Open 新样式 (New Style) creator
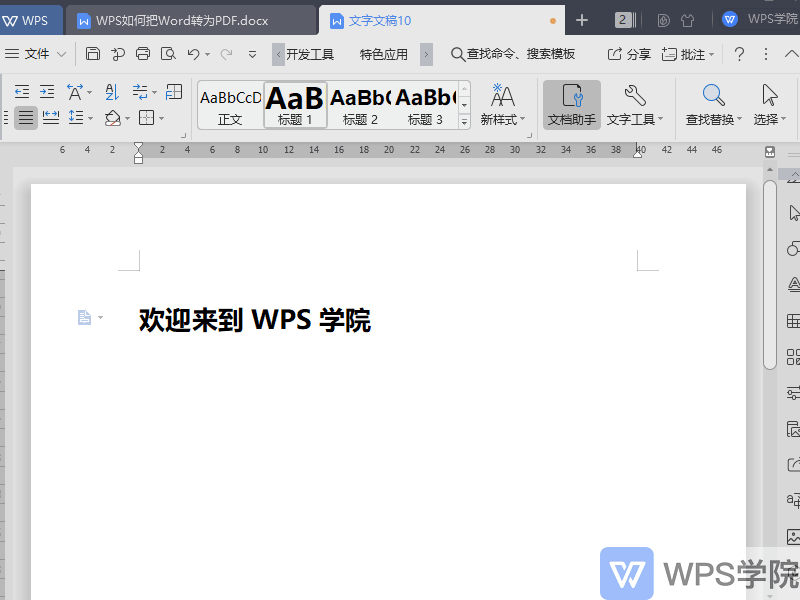The image size is (800, 600). [501, 104]
